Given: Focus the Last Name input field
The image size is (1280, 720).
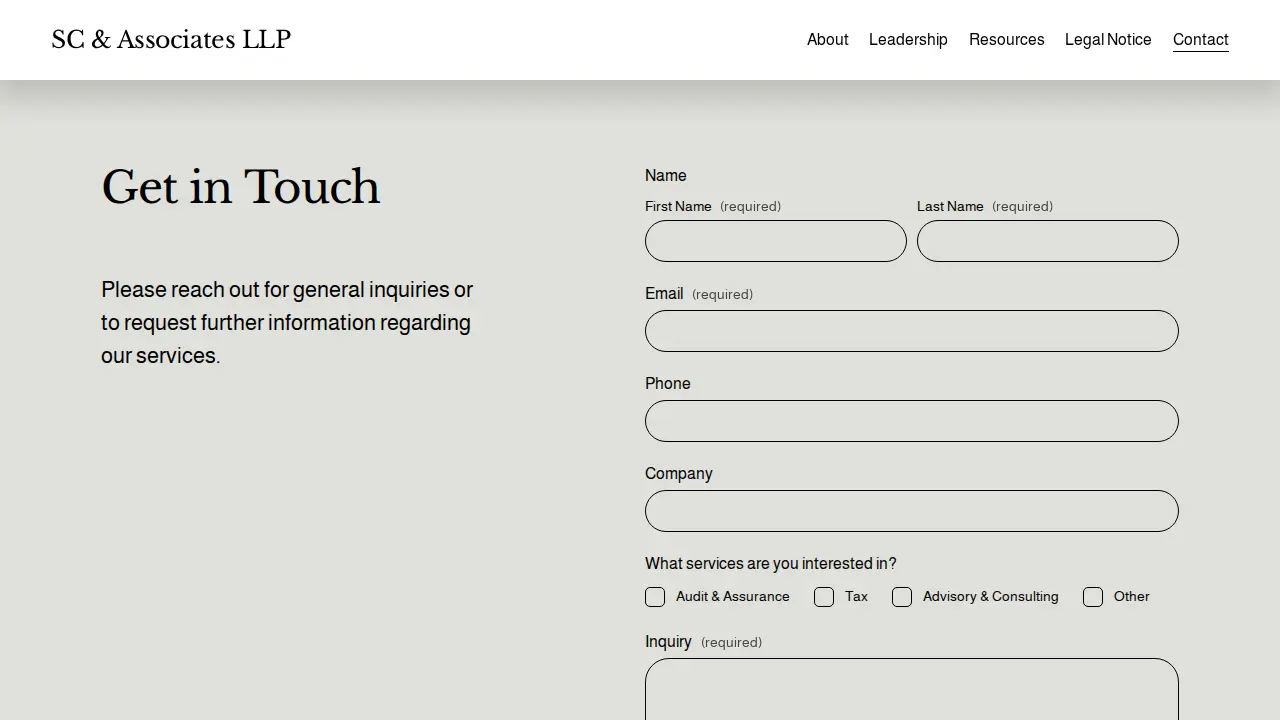Looking at the screenshot, I should pos(1048,241).
